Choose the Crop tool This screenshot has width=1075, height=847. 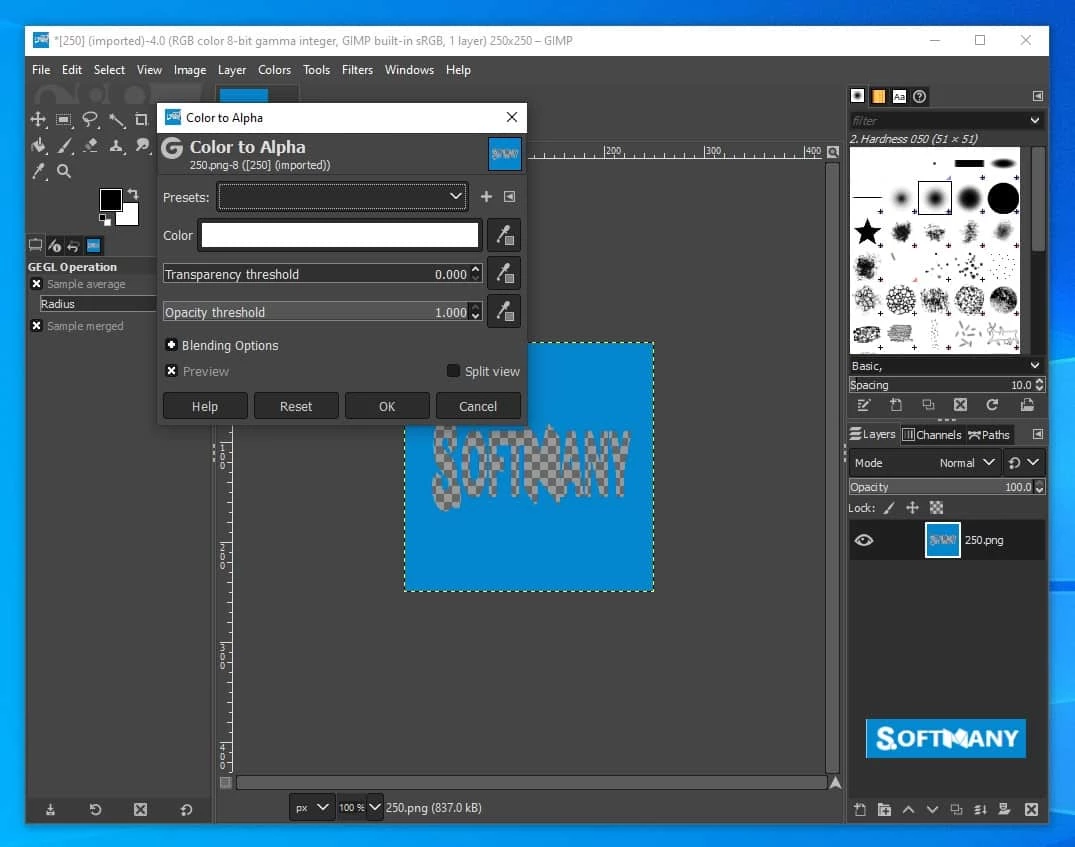pos(141,120)
